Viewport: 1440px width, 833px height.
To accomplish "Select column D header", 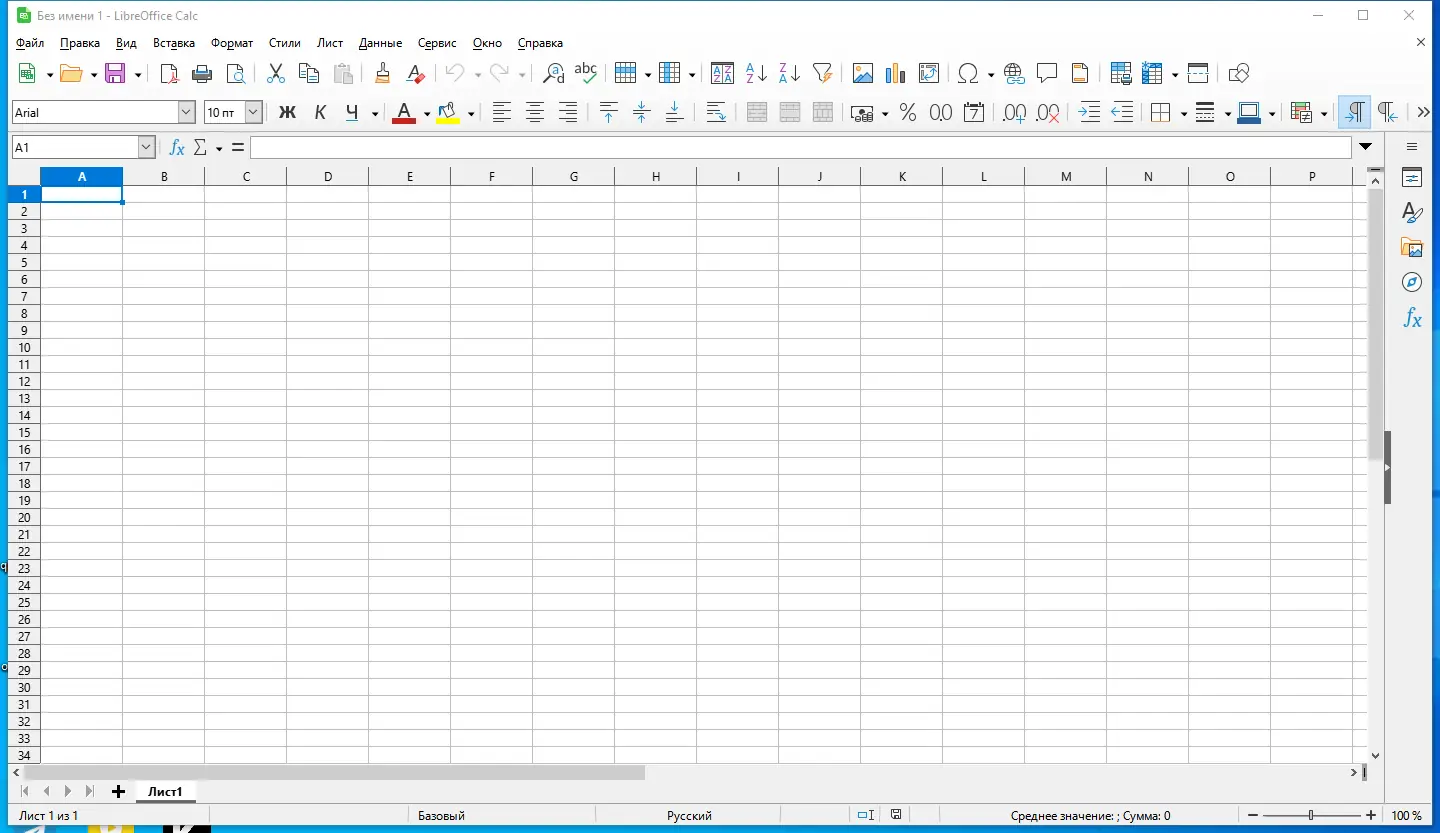I will point(328,176).
